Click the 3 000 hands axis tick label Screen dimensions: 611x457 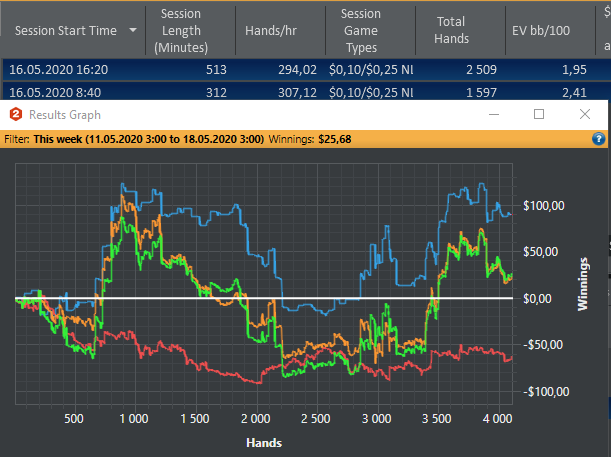click(x=376, y=419)
